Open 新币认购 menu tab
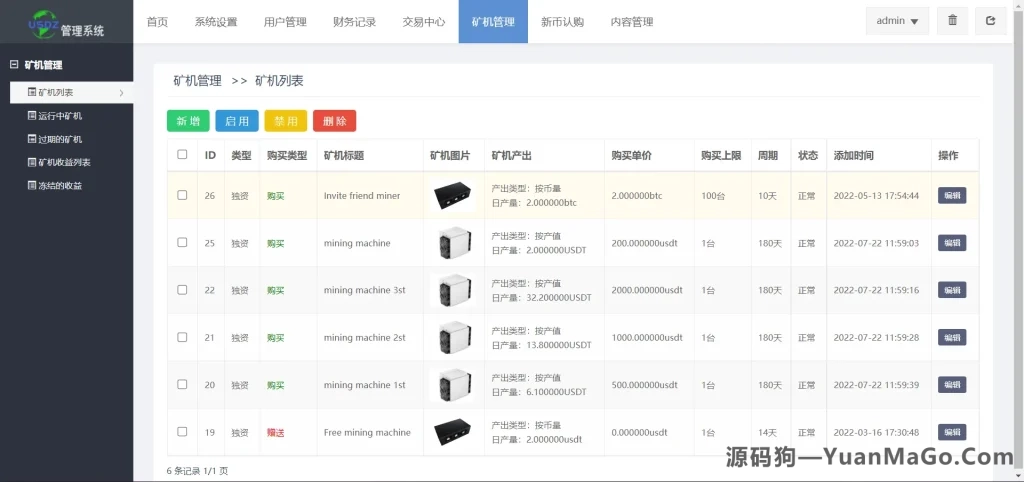Image resolution: width=1024 pixels, height=482 pixels. coord(562,22)
